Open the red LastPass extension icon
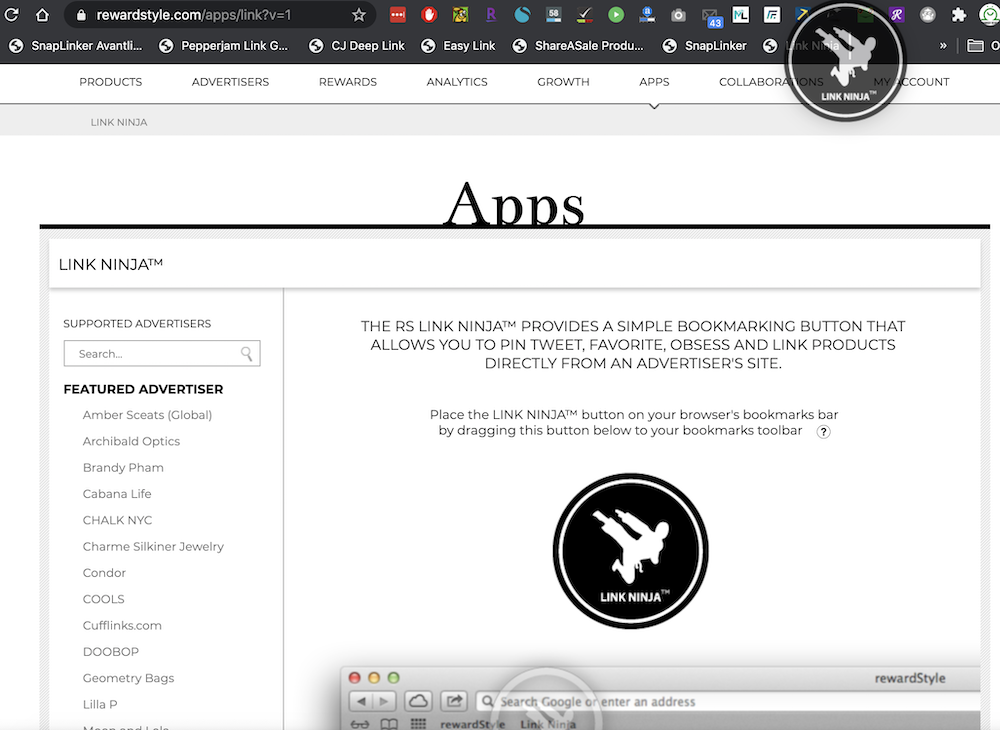 pos(398,14)
